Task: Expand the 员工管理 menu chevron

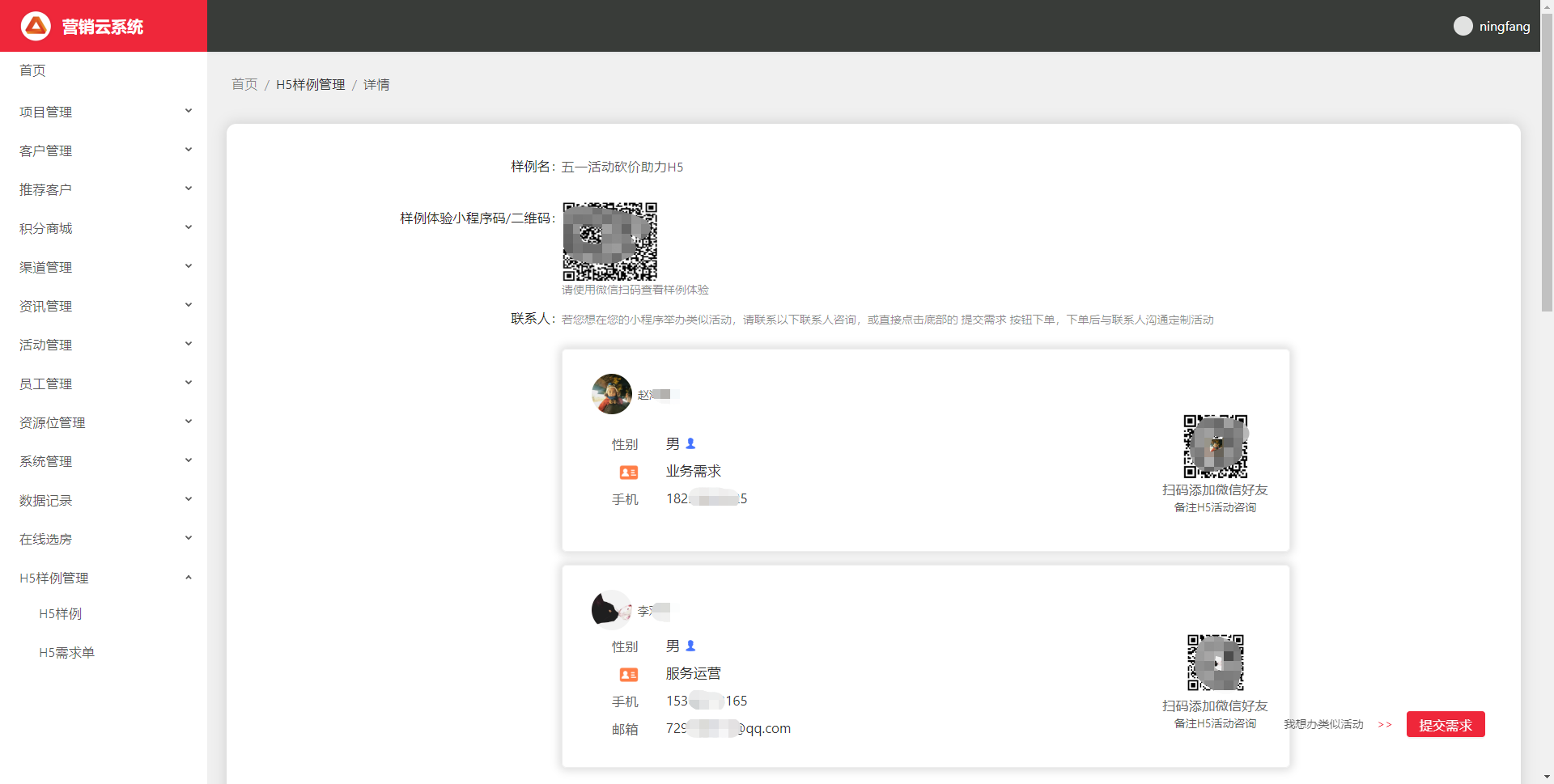Action: [189, 383]
